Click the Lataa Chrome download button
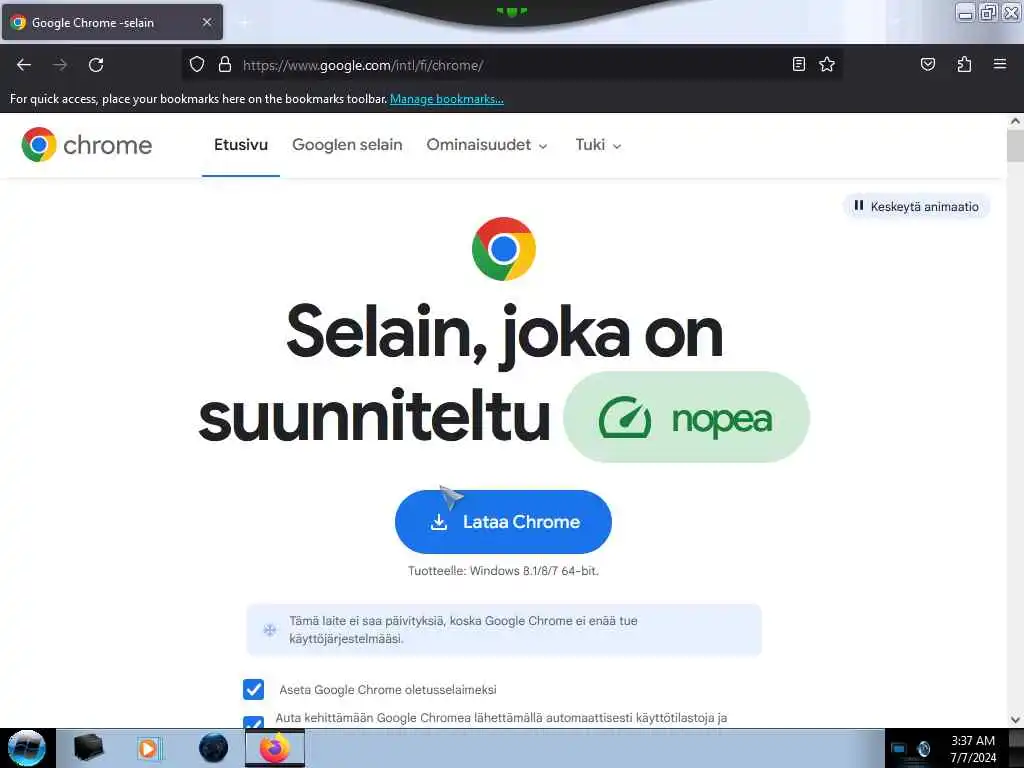Screen dimensions: 1024x768 click(x=504, y=522)
